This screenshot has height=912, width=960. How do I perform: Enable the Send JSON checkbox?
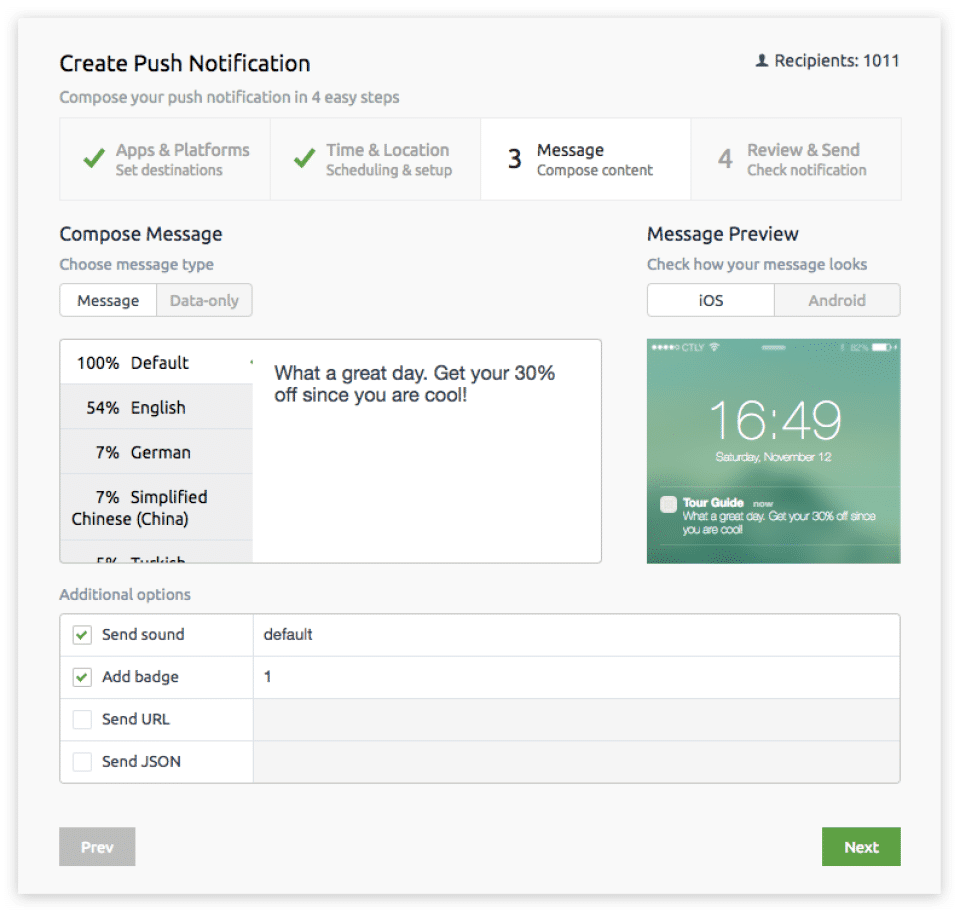point(82,762)
